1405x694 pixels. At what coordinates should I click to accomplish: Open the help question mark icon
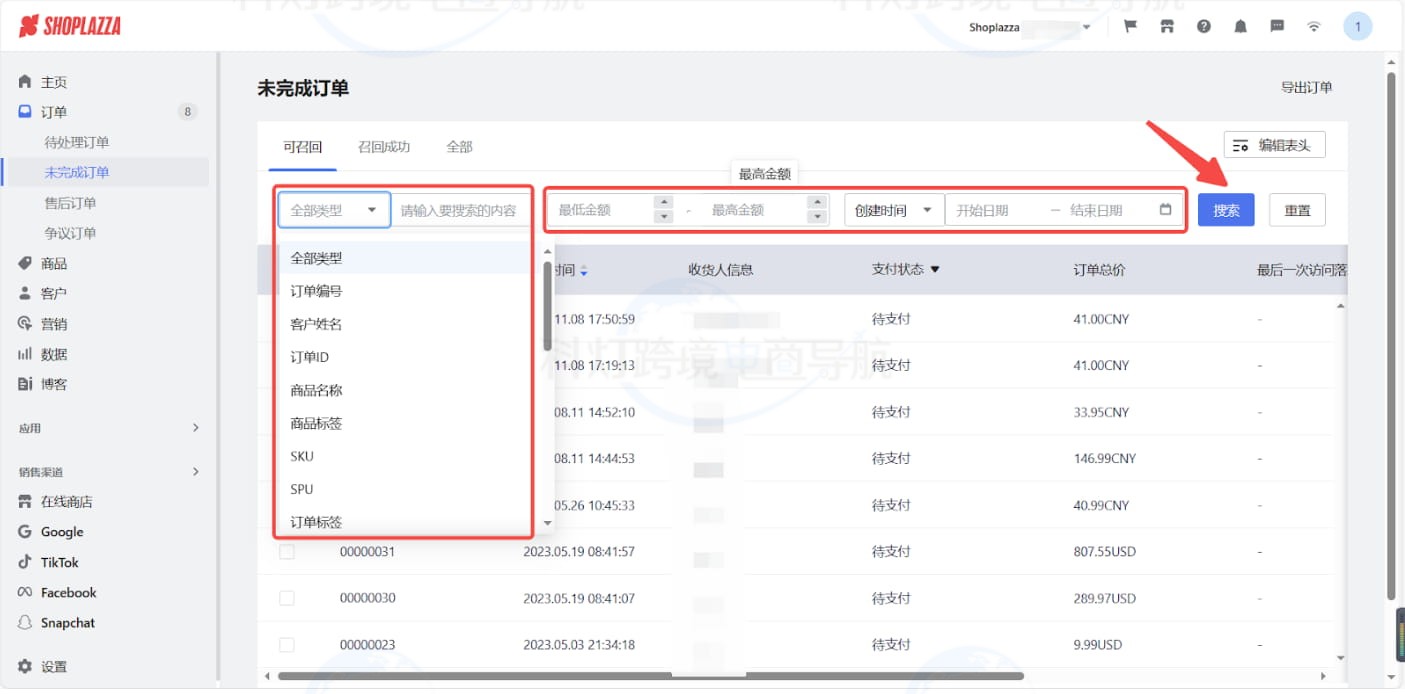coord(1204,27)
